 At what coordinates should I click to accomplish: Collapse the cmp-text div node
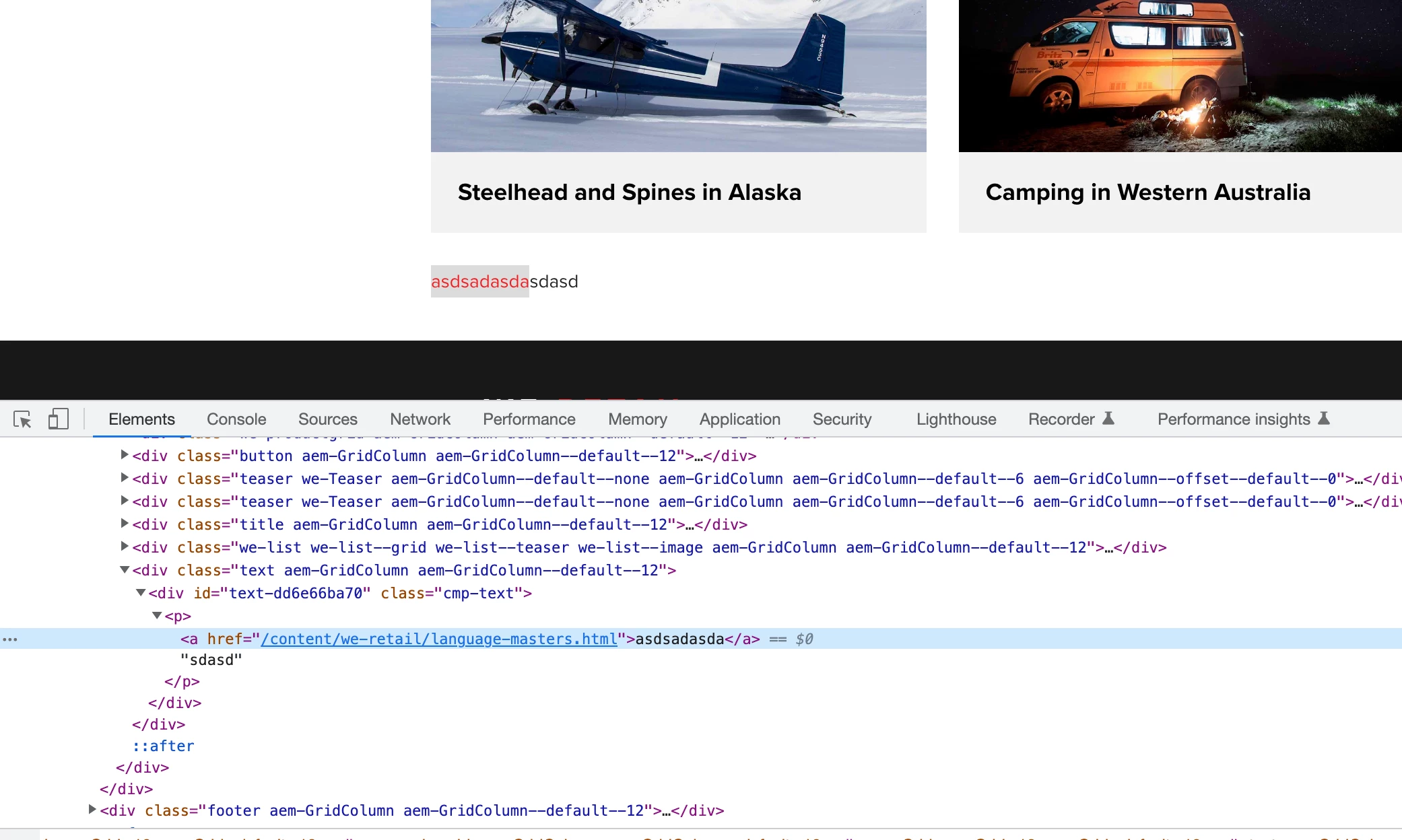pyautogui.click(x=141, y=593)
